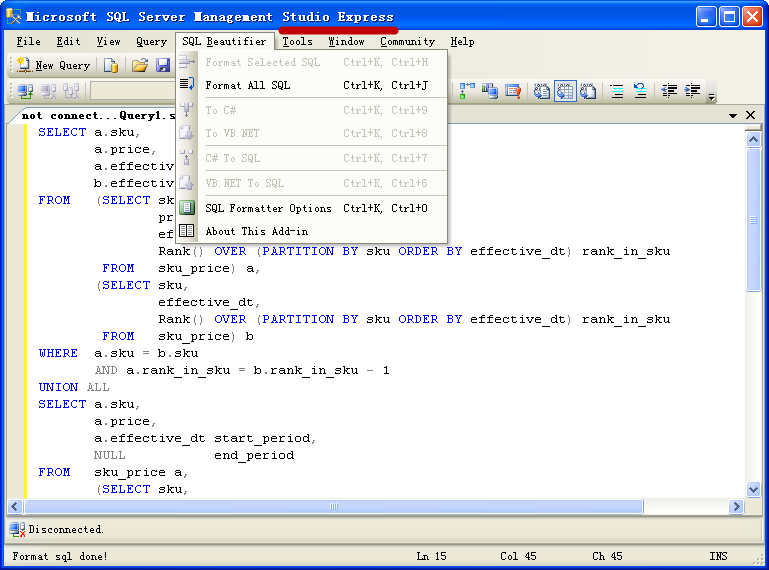
Task: Click the 'WHERE a.sku = b.sku' line
Action: tap(119, 354)
